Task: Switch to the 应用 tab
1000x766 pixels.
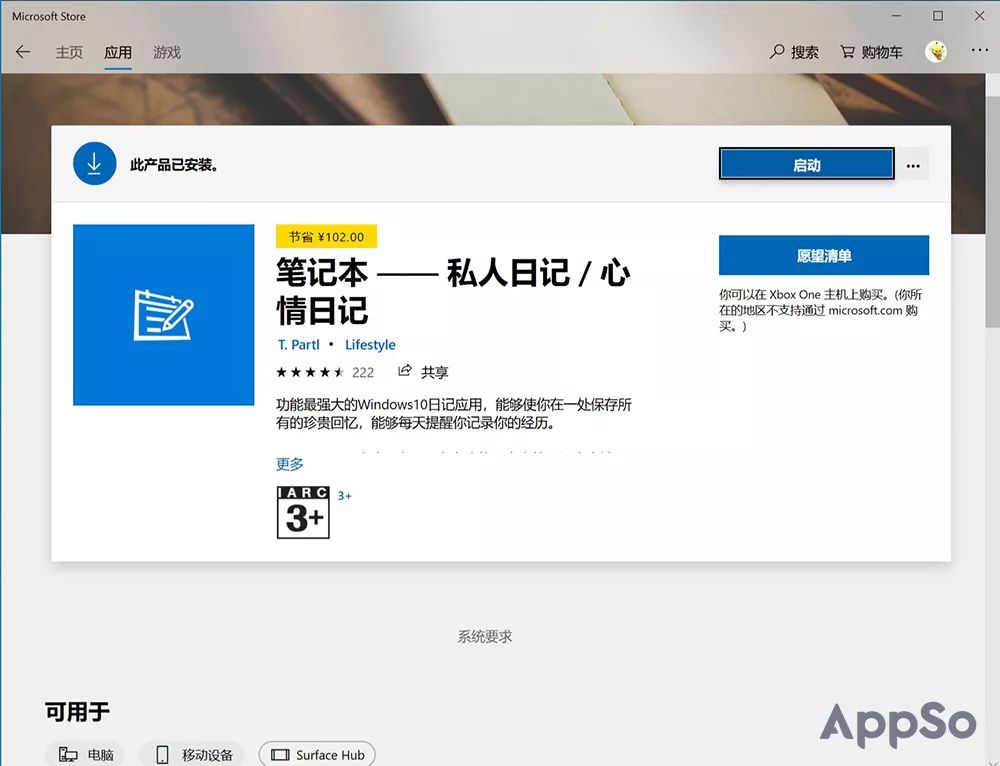Action: click(118, 52)
